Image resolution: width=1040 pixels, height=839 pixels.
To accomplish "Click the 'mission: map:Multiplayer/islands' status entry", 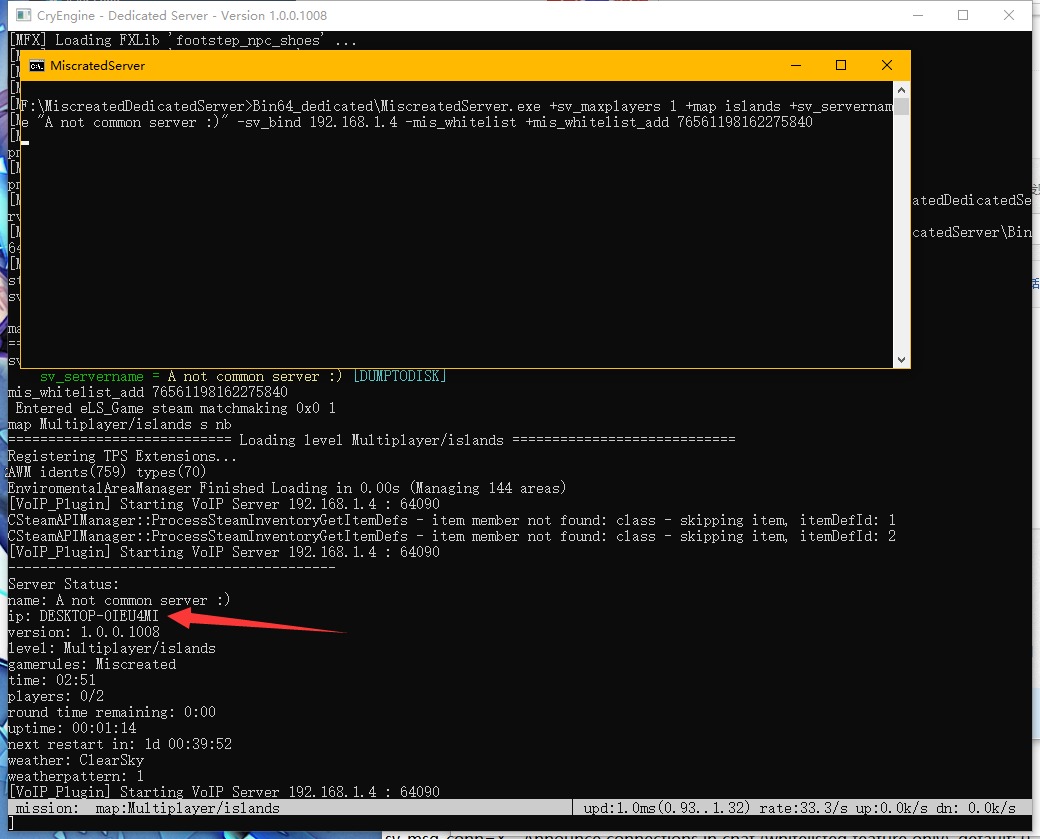I will [147, 808].
